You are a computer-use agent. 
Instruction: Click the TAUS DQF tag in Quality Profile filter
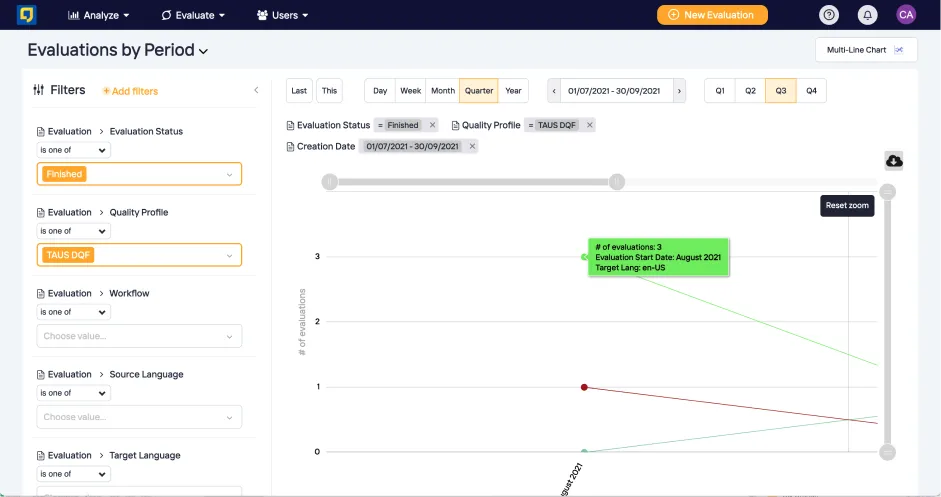[68, 255]
